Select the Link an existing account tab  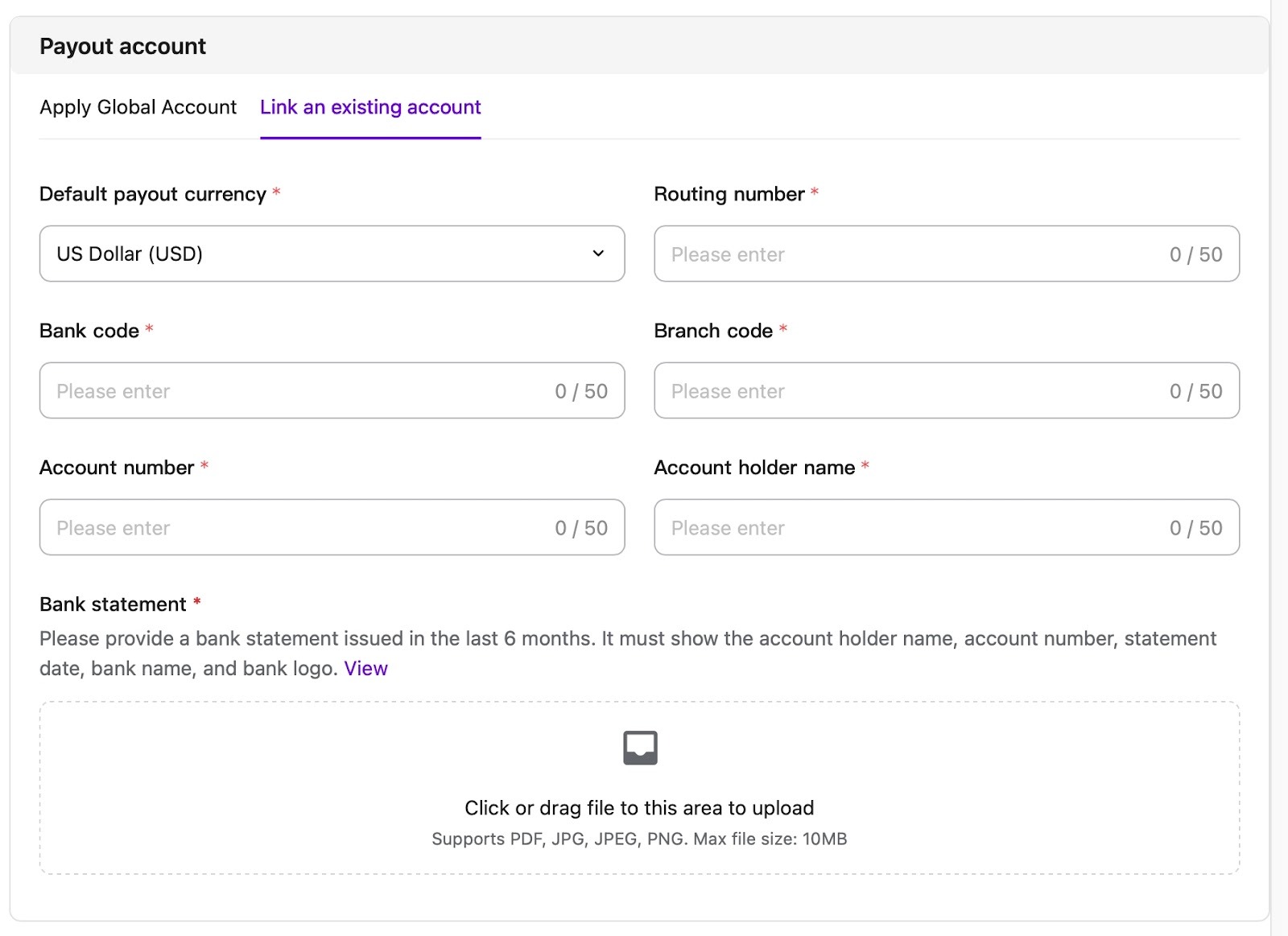(x=370, y=107)
